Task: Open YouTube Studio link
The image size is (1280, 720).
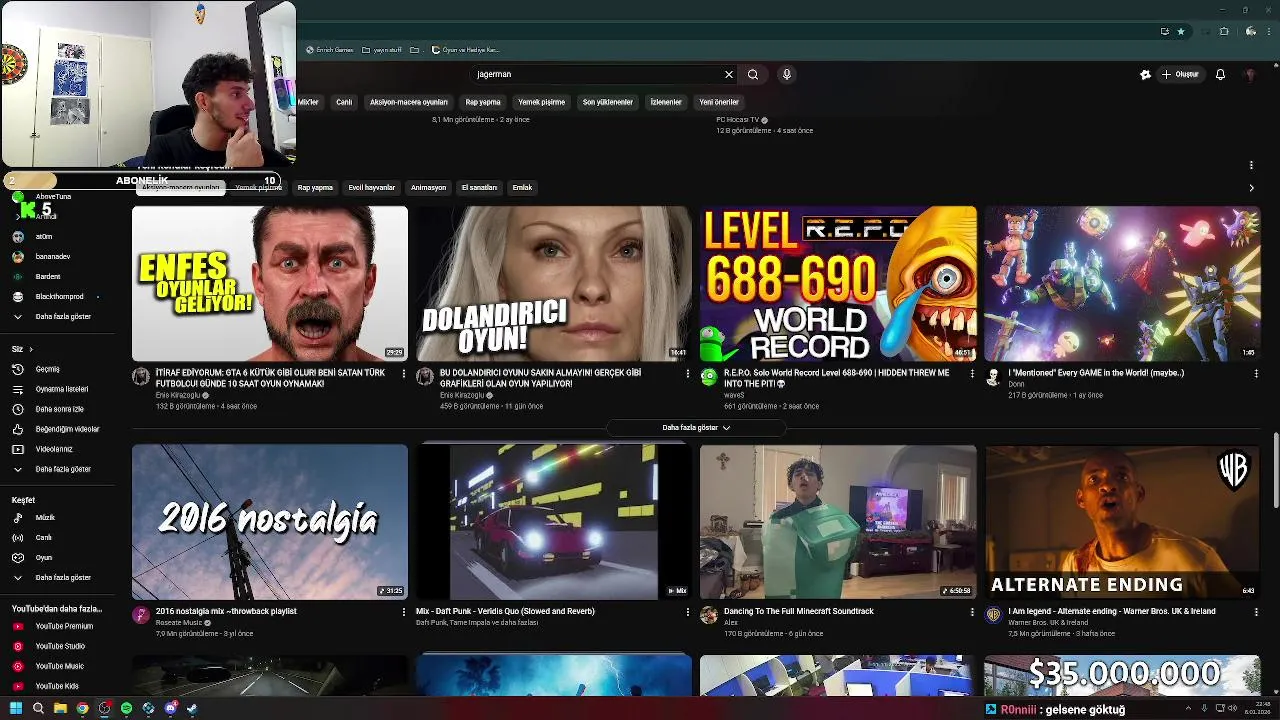Action: [58, 646]
